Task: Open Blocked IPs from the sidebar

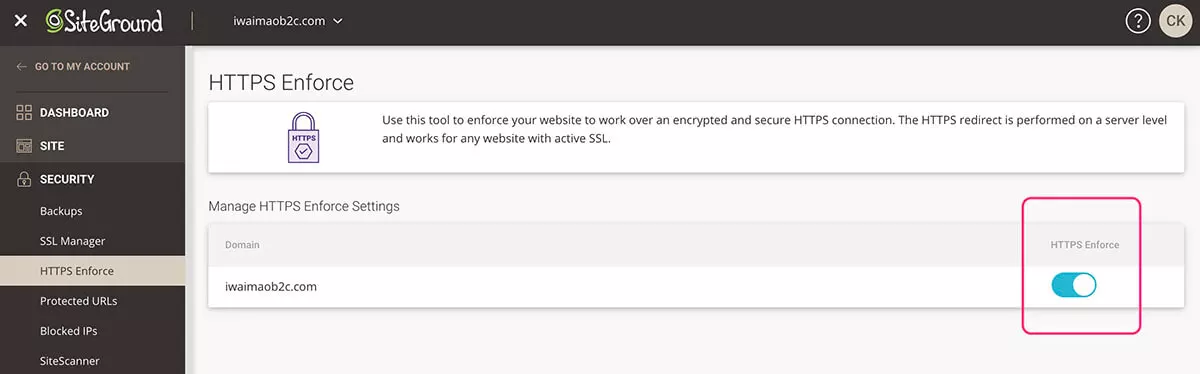Action: 68,331
